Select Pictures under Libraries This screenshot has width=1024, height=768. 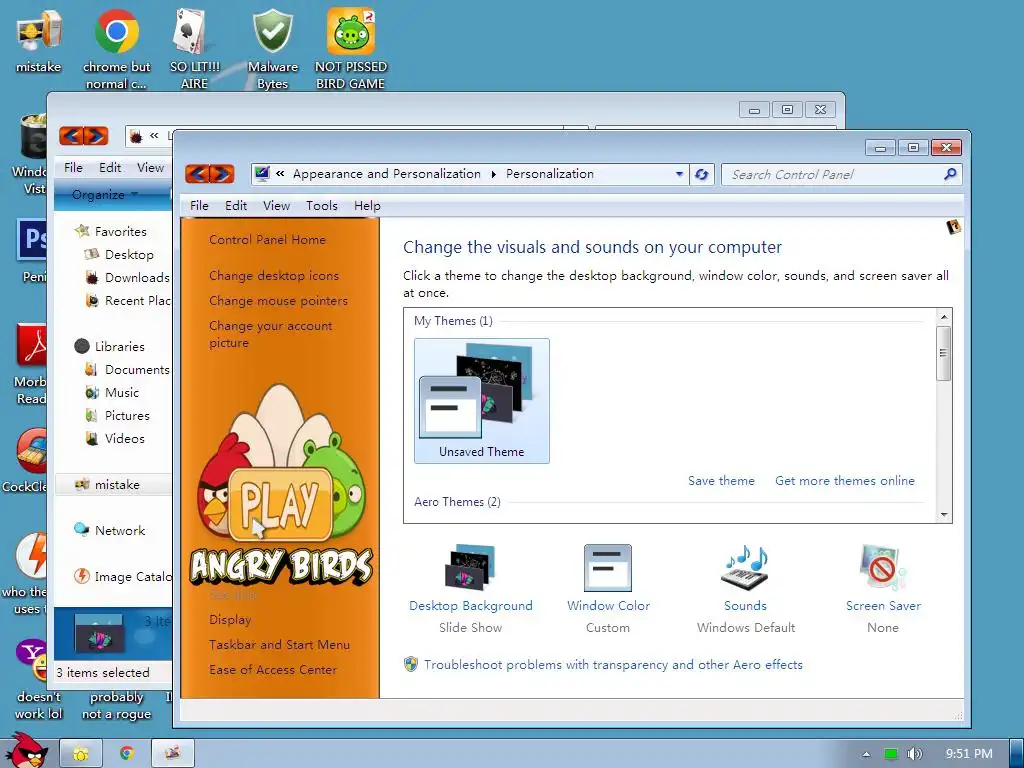point(118,415)
